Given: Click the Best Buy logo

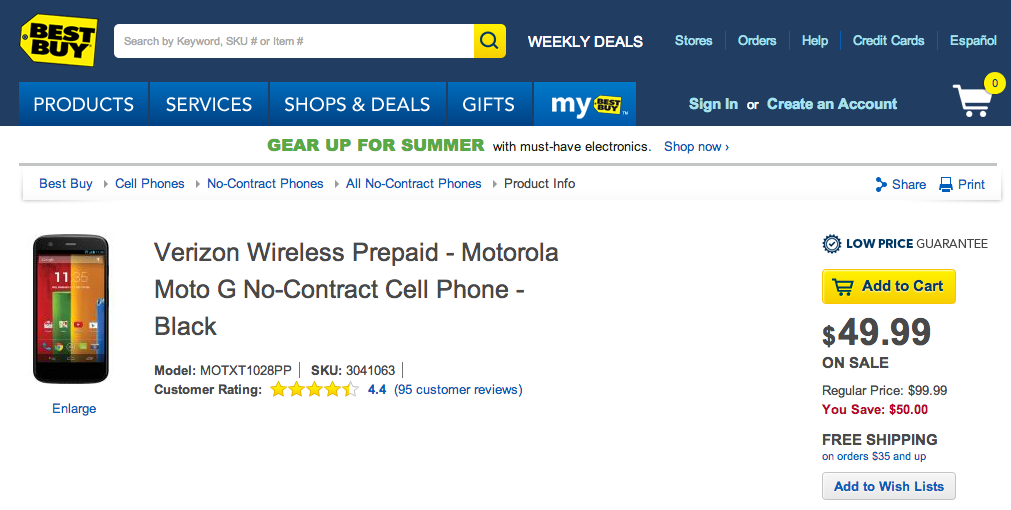Looking at the screenshot, I should point(59,40).
